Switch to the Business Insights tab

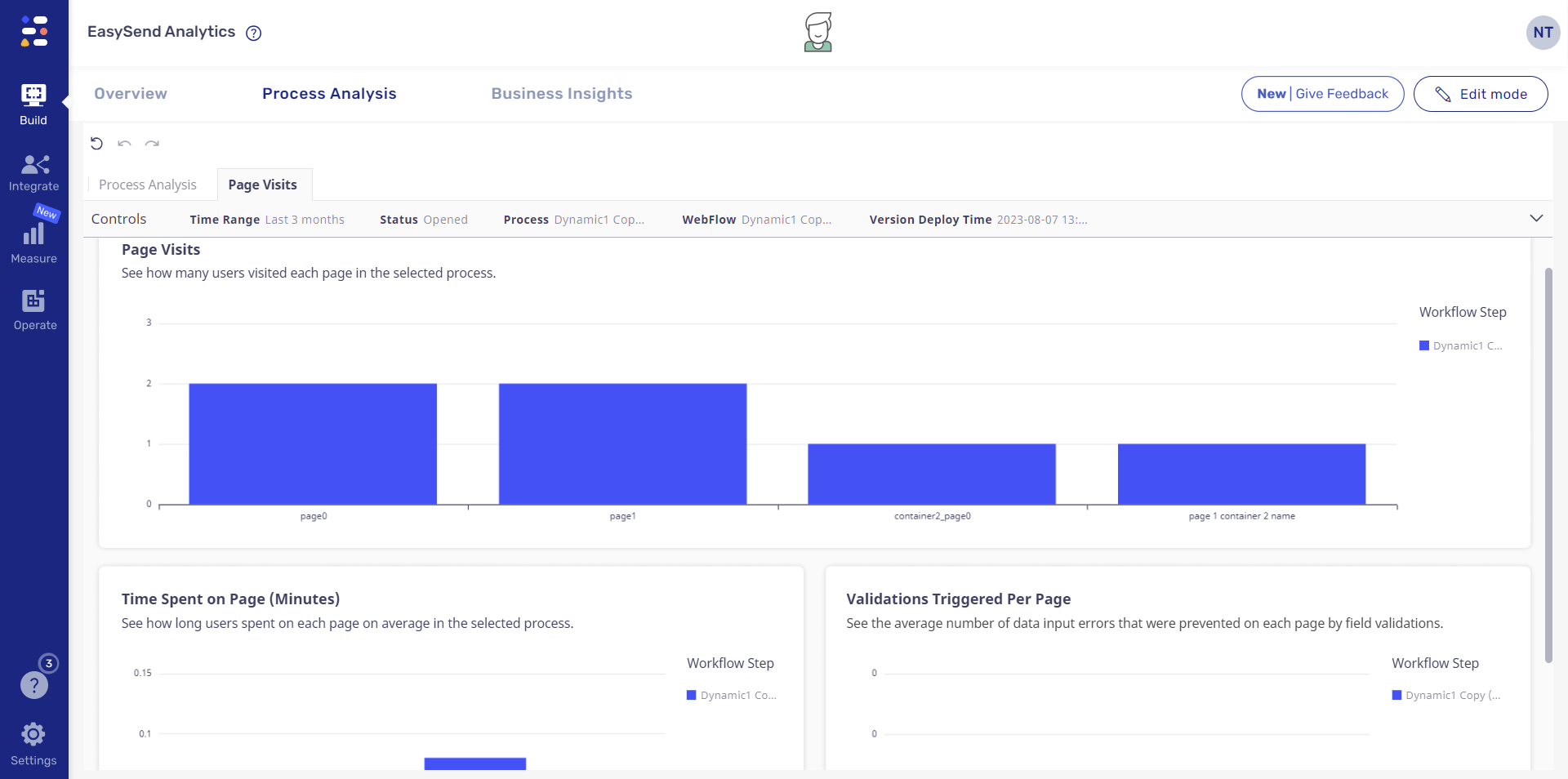(x=562, y=93)
